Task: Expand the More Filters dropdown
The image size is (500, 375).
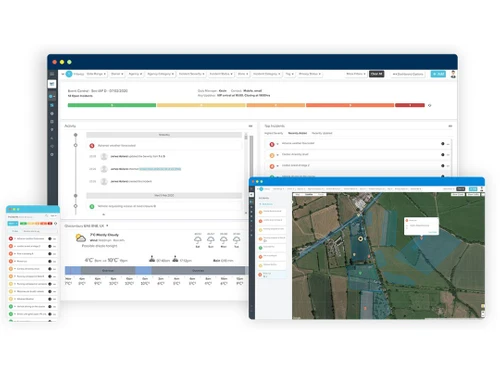Action: (x=356, y=74)
